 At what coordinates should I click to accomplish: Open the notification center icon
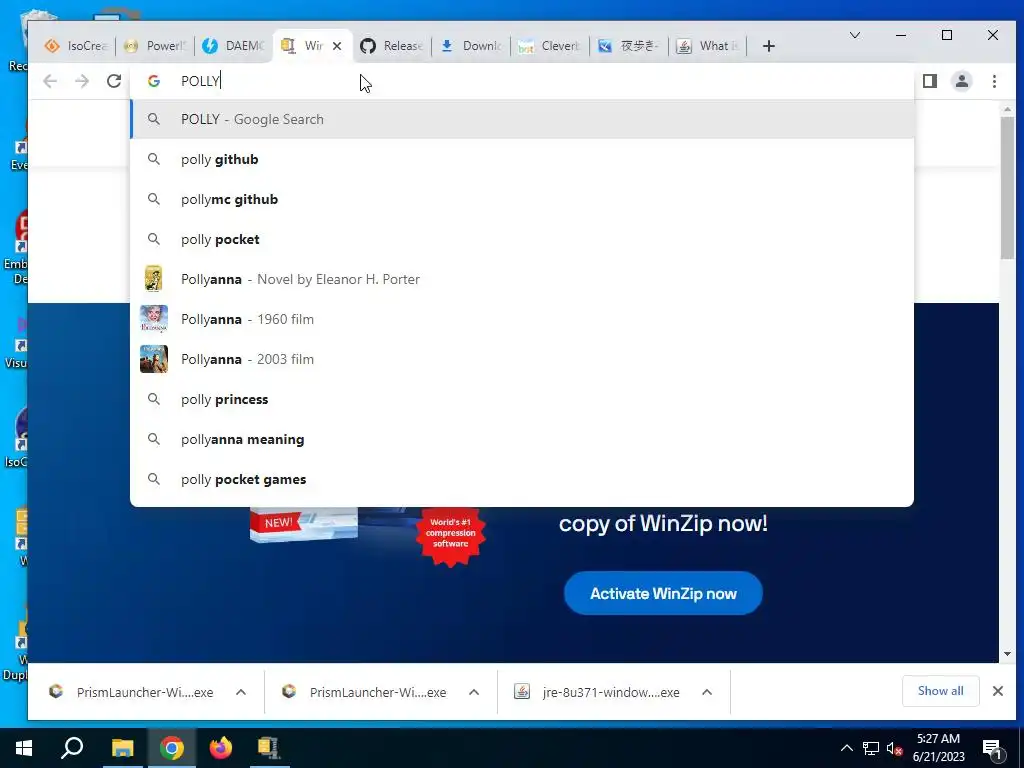(993, 749)
